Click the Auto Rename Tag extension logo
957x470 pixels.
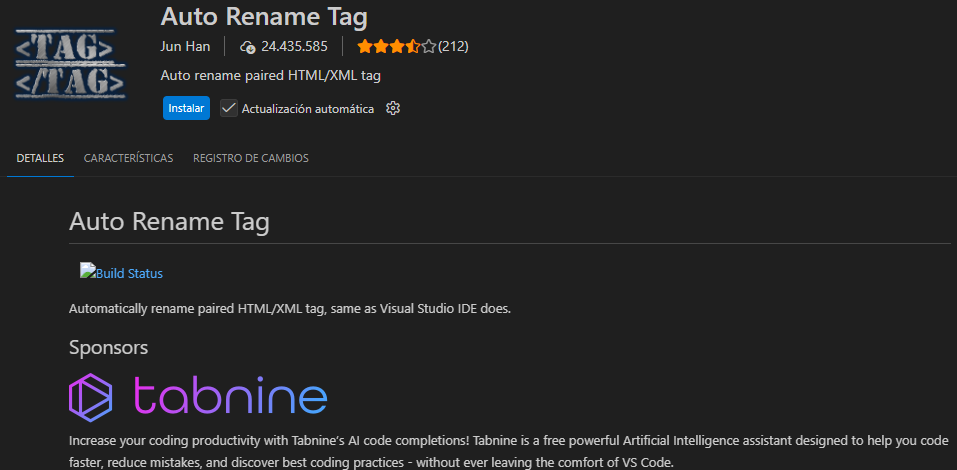[70, 62]
